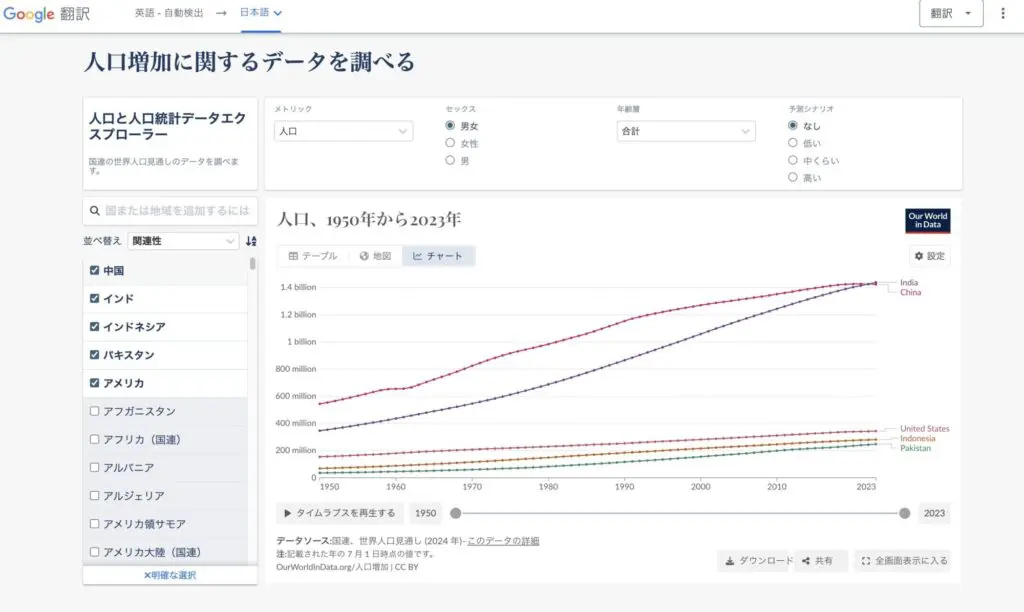1024x612 pixels.
Task: Play the timelapse animation
Action: [x=340, y=513]
